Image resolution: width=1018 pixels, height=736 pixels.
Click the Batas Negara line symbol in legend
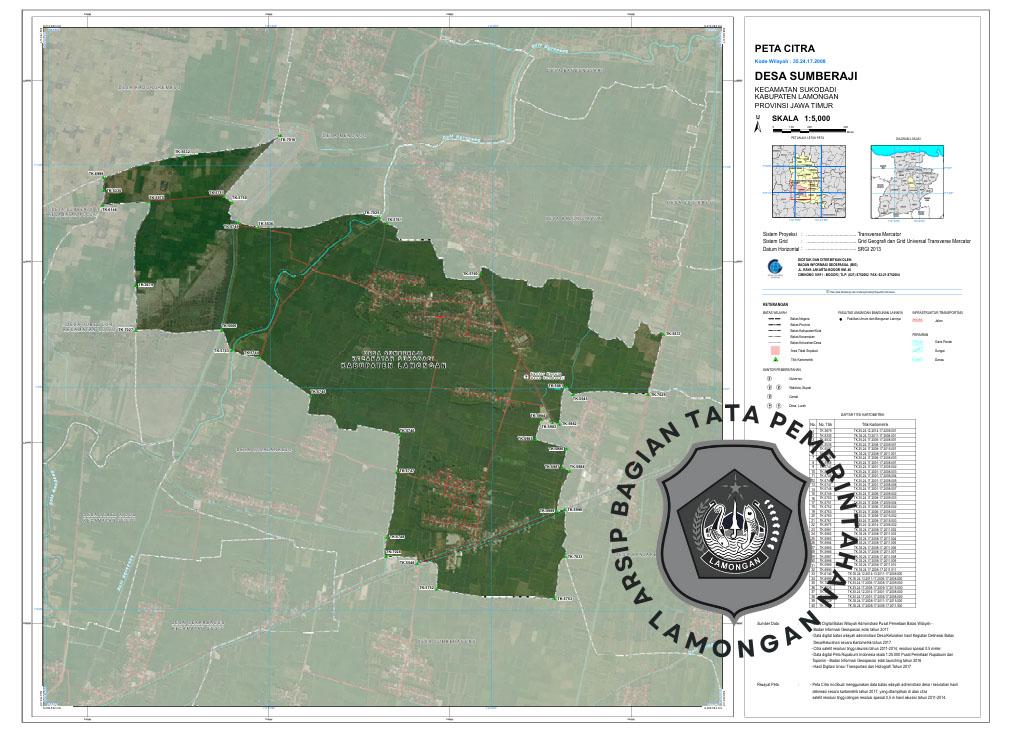click(x=771, y=320)
